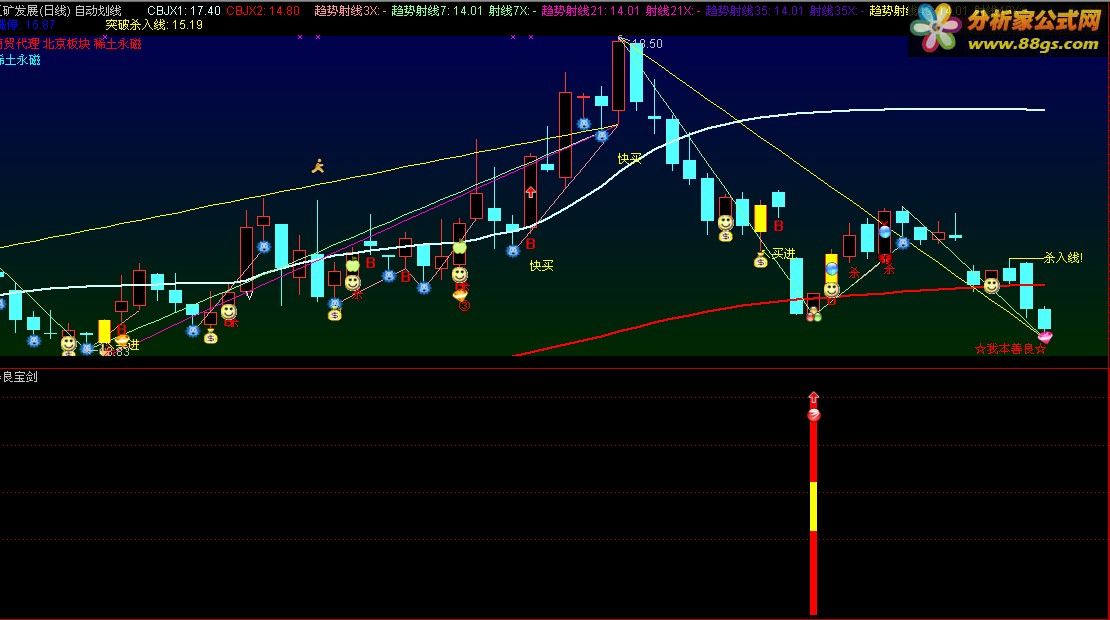Click the cyan 稀土永磁 tag
This screenshot has width=1110, height=620.
click(20, 60)
